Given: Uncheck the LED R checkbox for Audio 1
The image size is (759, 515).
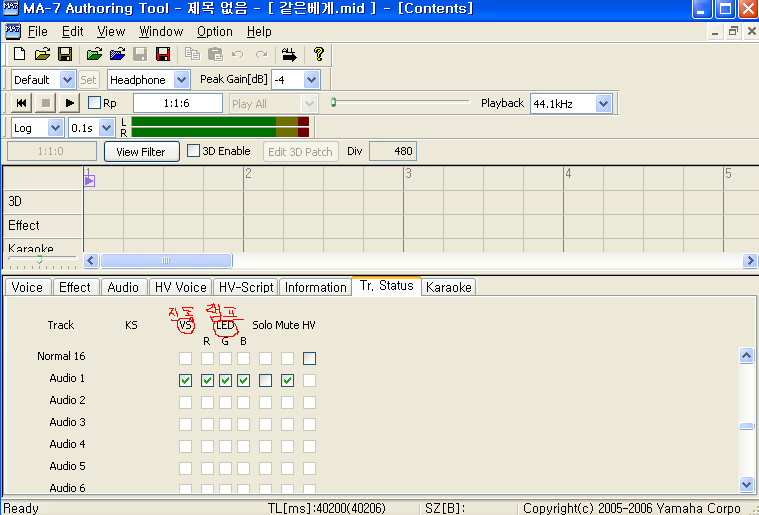Looking at the screenshot, I should [x=207, y=380].
